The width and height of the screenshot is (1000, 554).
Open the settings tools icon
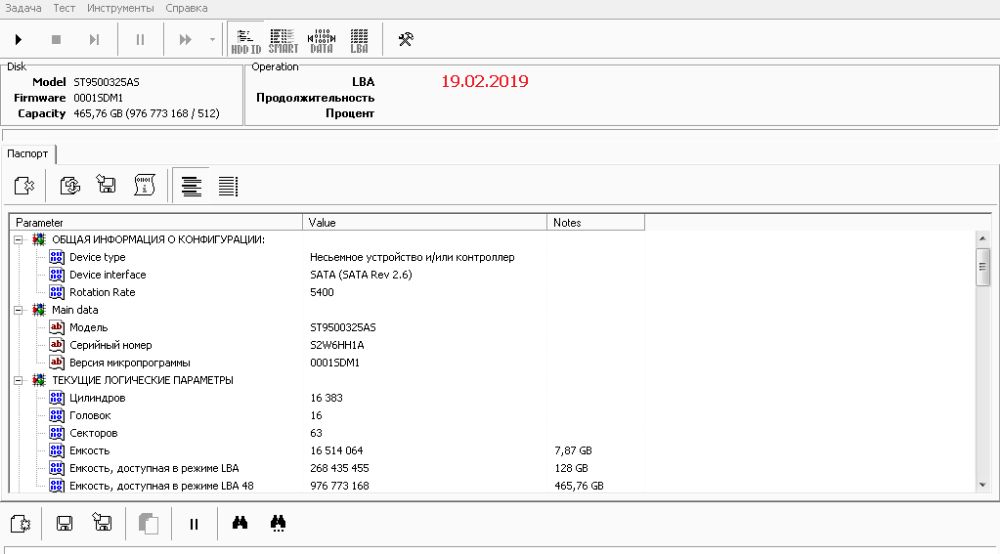[x=406, y=40]
